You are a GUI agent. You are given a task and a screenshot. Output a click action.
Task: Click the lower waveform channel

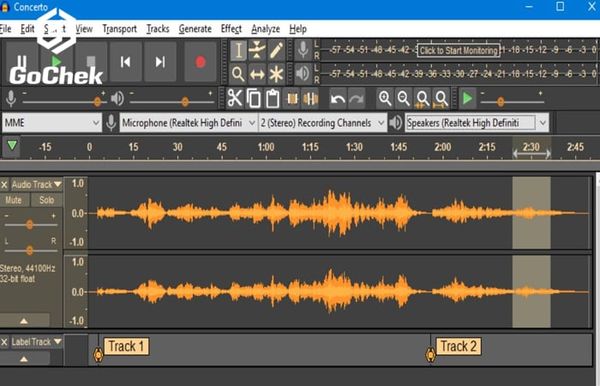click(340, 292)
